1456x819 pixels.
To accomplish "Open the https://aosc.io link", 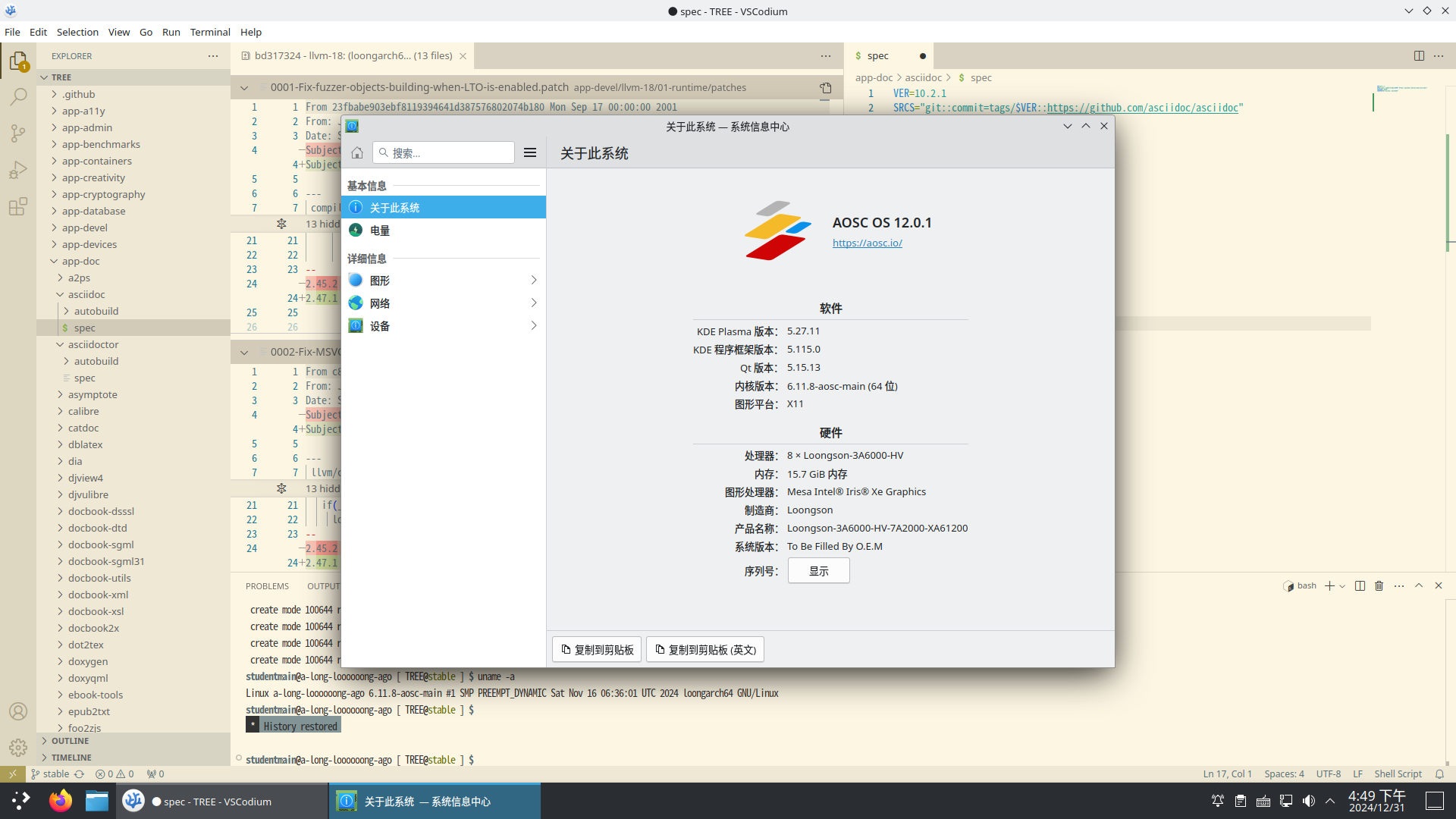I will tap(867, 243).
